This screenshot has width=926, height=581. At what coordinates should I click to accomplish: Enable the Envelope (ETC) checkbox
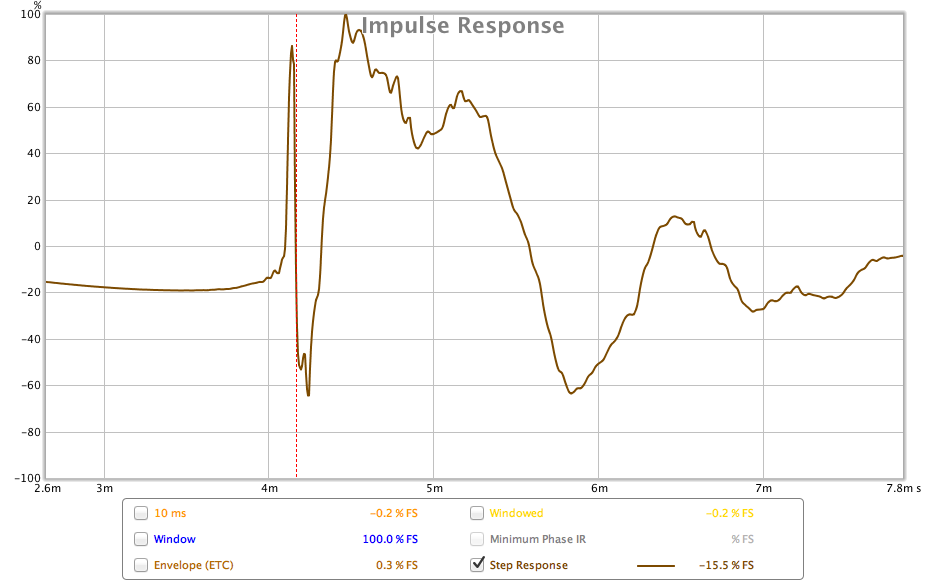141,565
